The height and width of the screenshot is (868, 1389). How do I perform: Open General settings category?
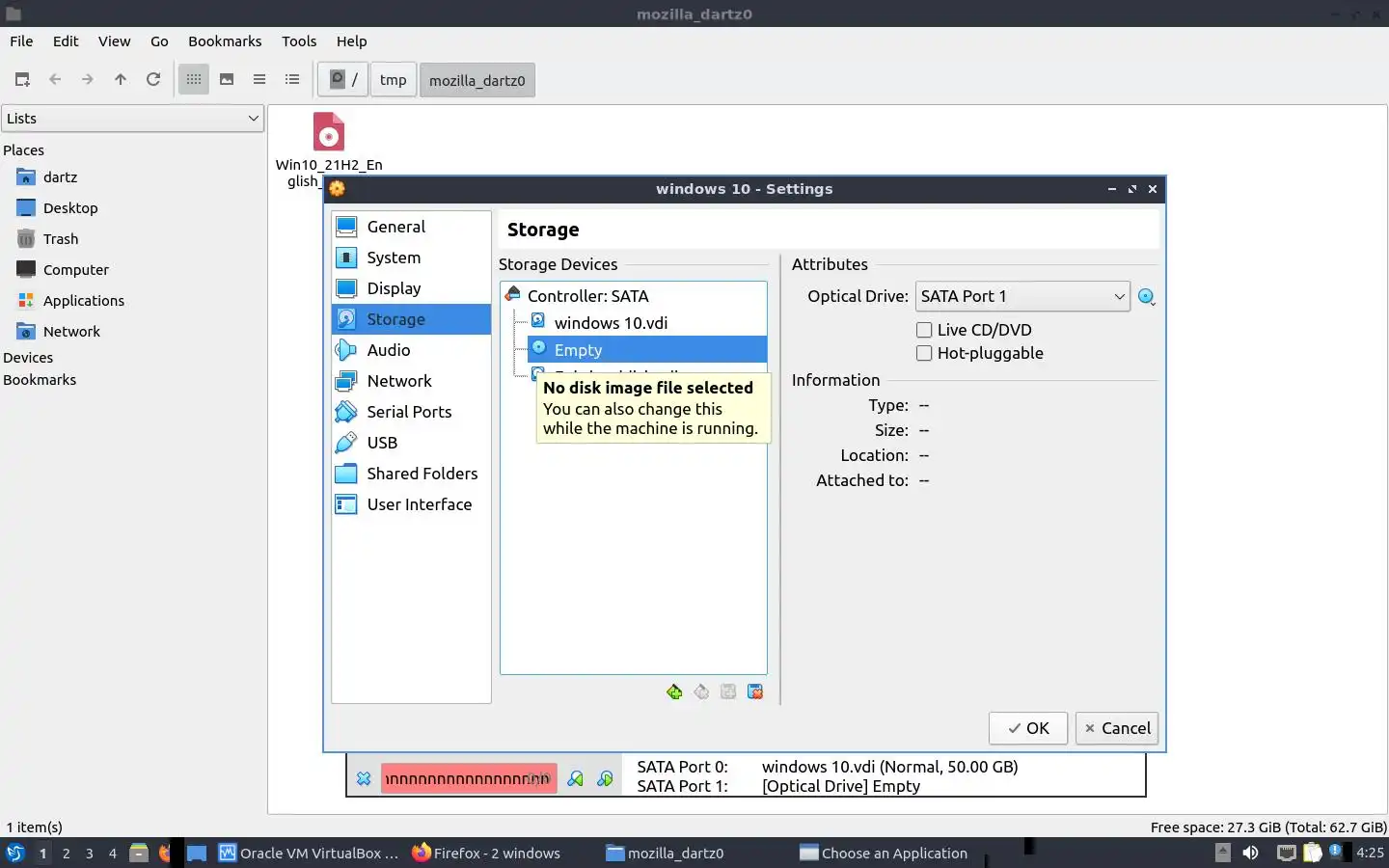click(x=411, y=227)
